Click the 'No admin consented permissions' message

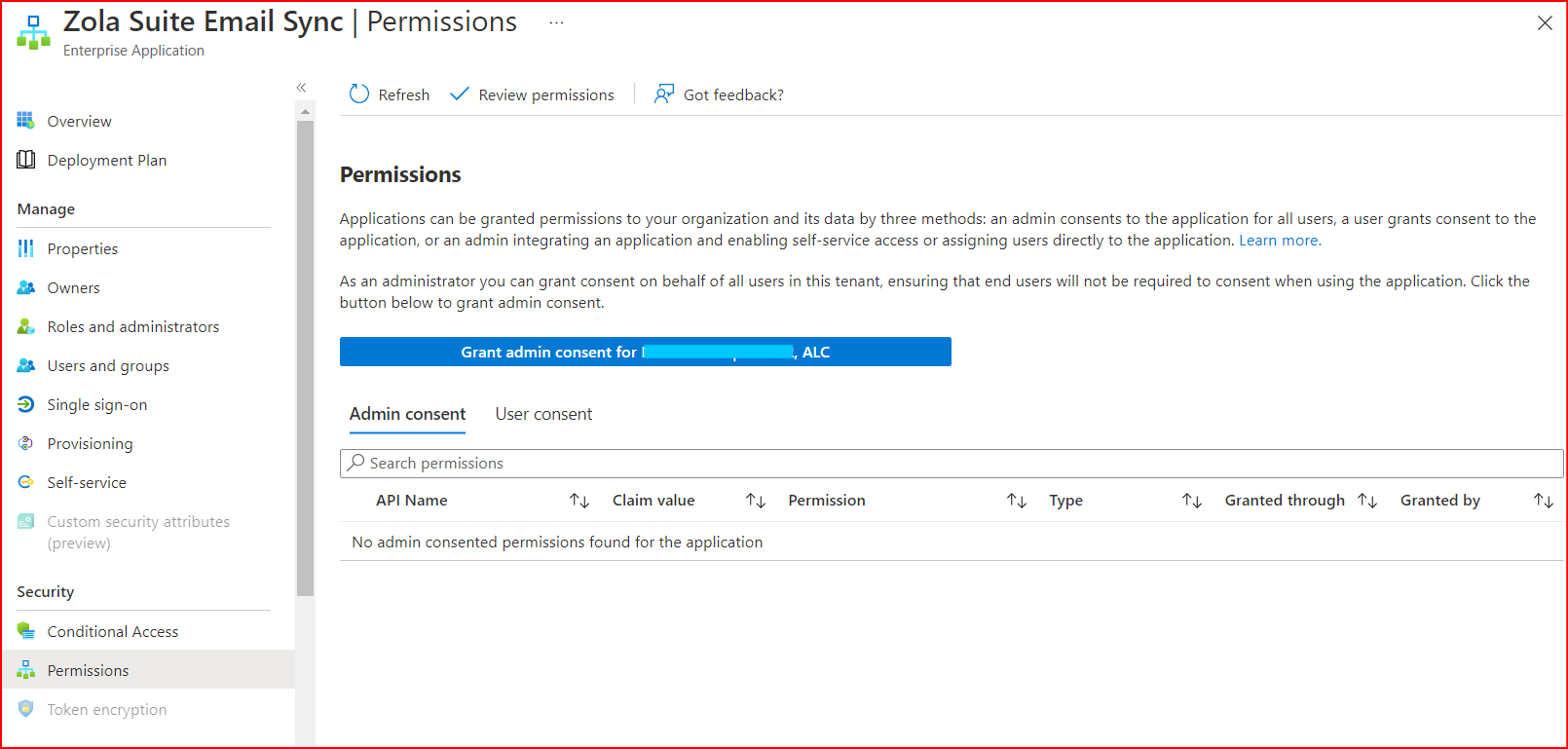coord(557,542)
